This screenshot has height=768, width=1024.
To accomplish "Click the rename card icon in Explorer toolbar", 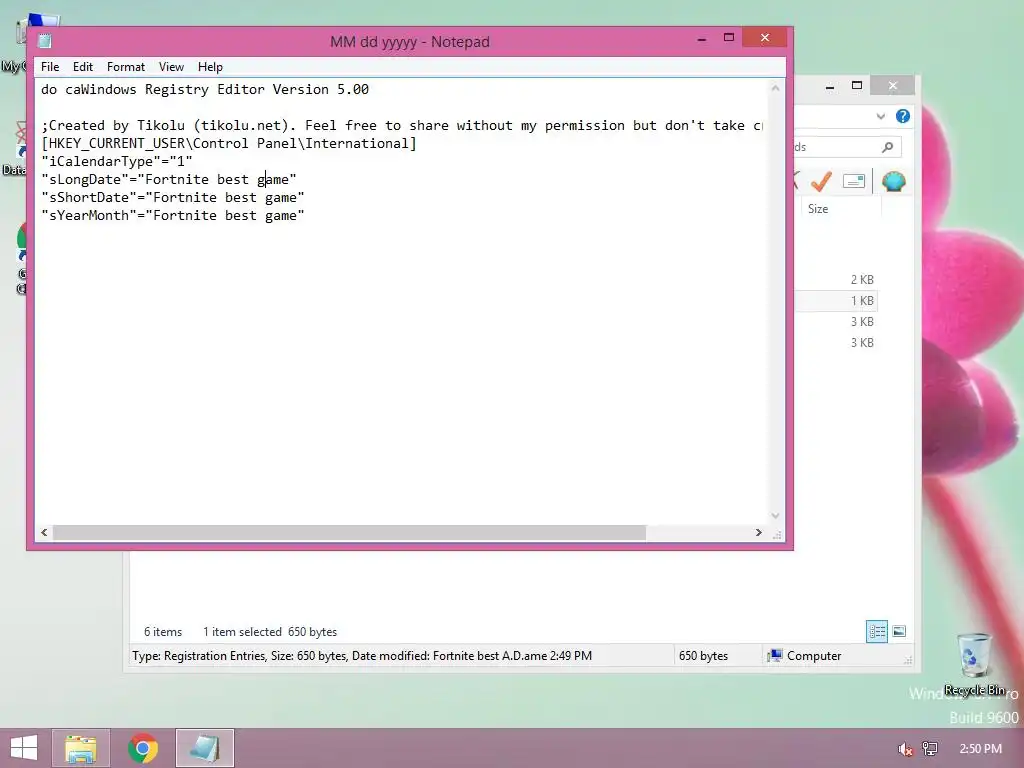I will click(x=854, y=181).
